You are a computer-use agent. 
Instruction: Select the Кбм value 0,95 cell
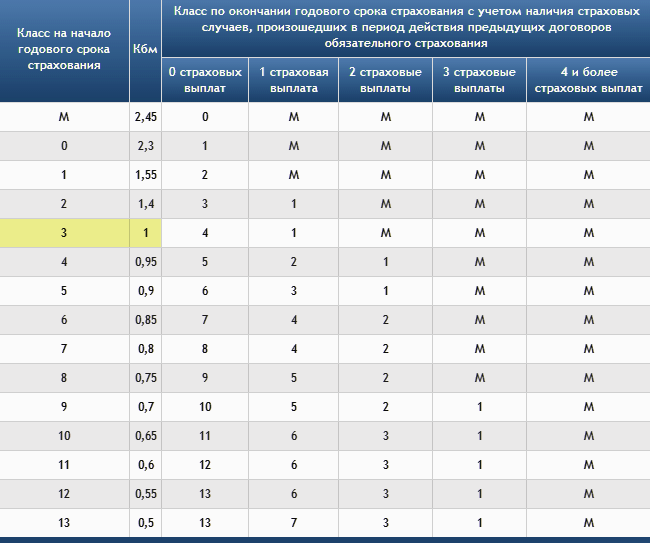(145, 262)
